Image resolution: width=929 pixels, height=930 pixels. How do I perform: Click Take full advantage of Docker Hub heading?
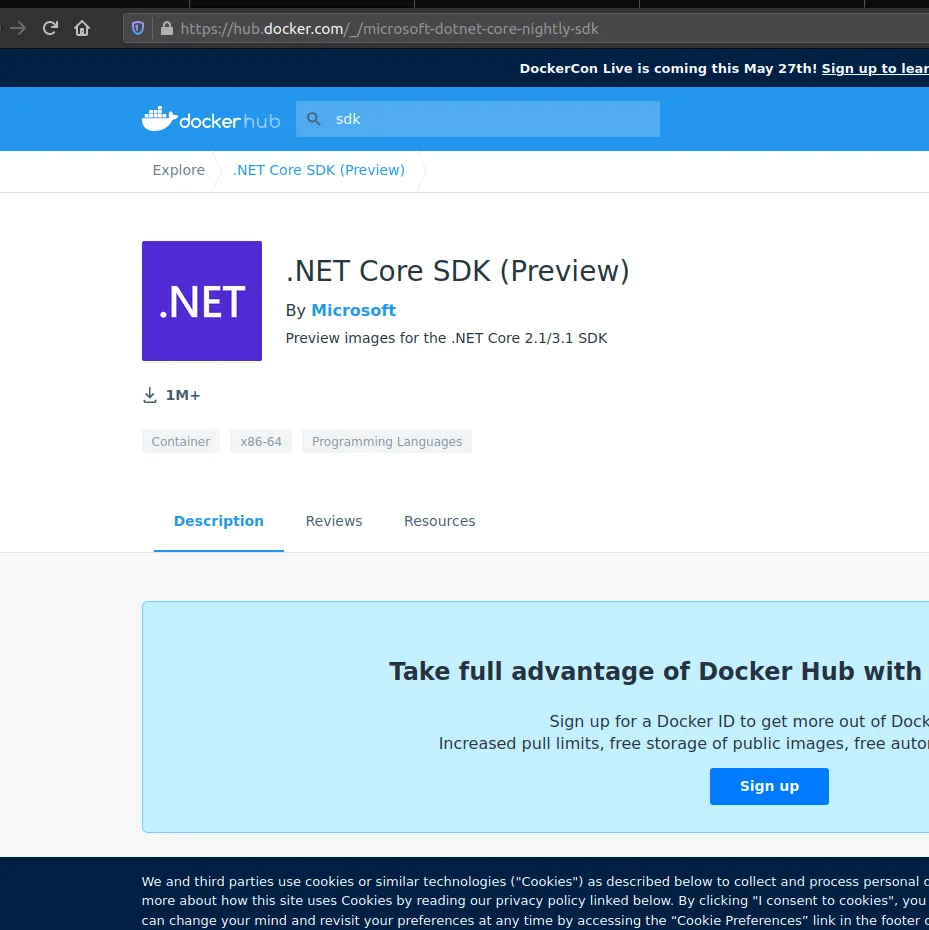point(656,671)
